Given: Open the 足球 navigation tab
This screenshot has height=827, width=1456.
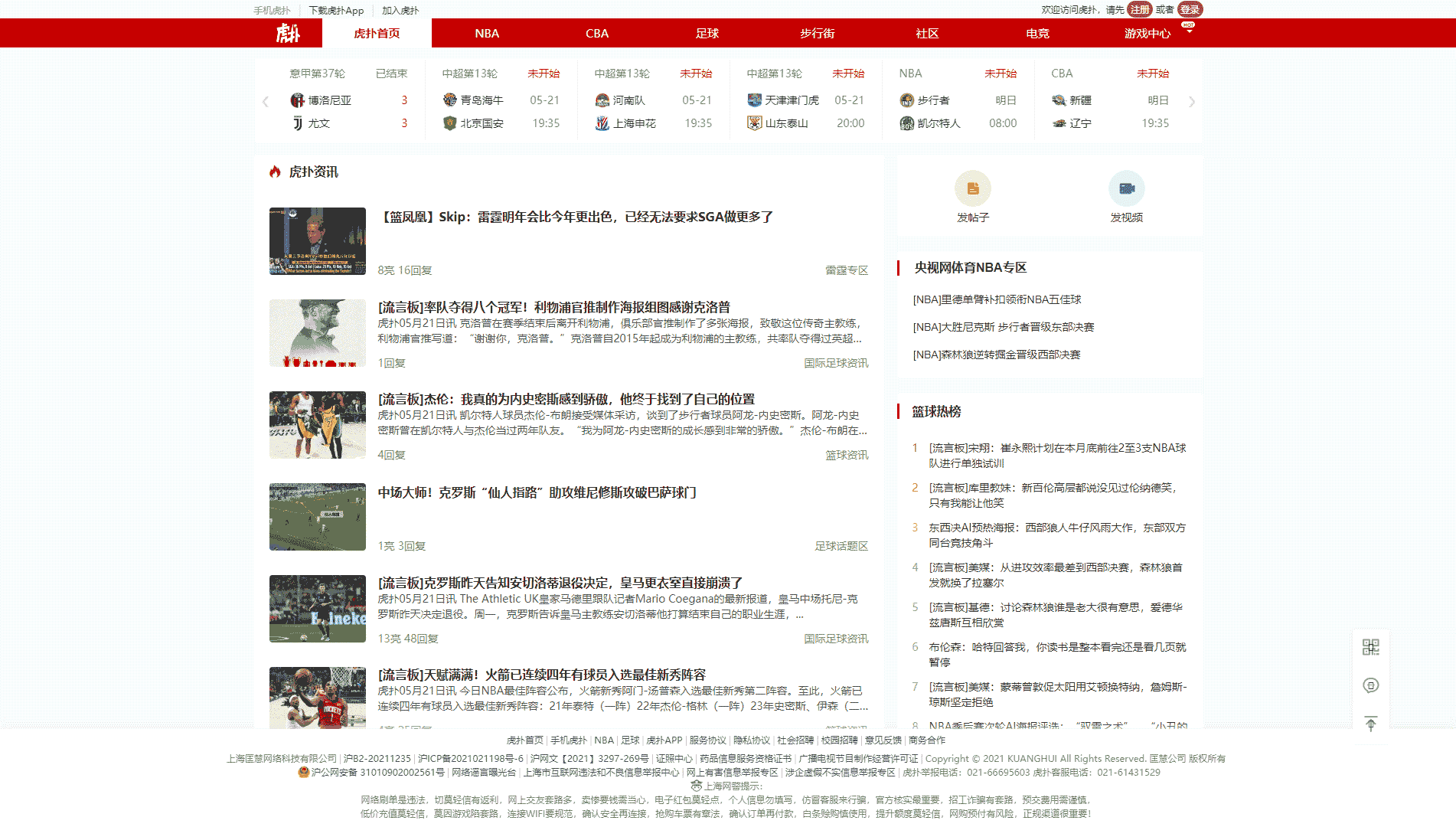Looking at the screenshot, I should point(707,33).
